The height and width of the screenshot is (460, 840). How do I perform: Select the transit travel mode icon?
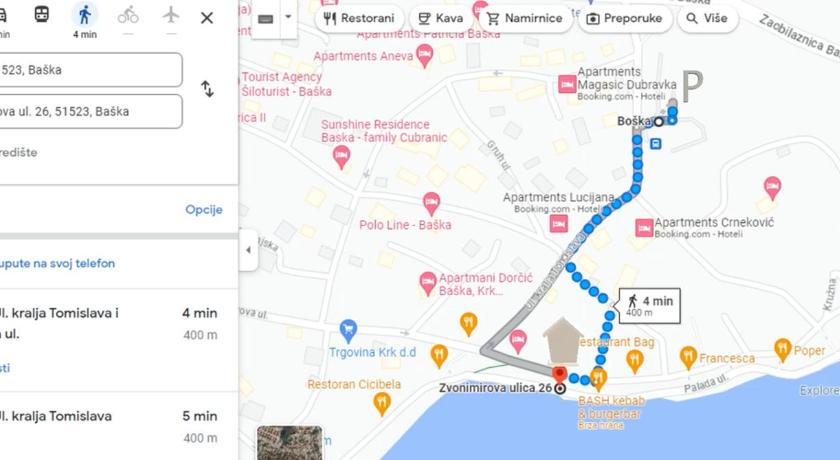[x=42, y=14]
